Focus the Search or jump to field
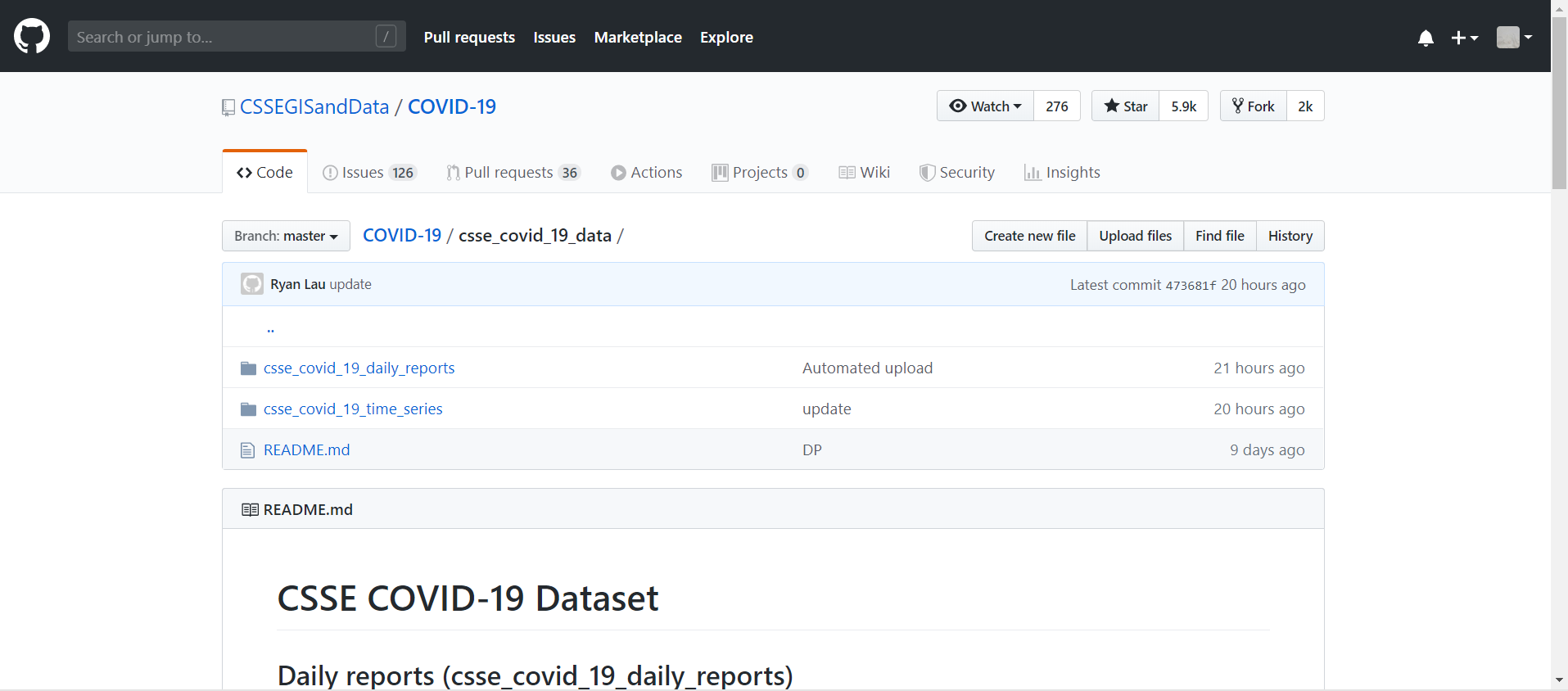This screenshot has height=691, width=1568. pos(237,36)
